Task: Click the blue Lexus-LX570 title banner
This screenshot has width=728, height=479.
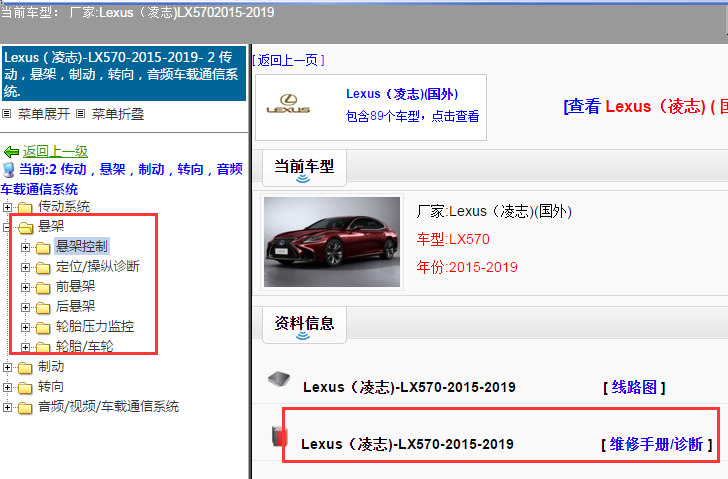Action: tap(124, 73)
